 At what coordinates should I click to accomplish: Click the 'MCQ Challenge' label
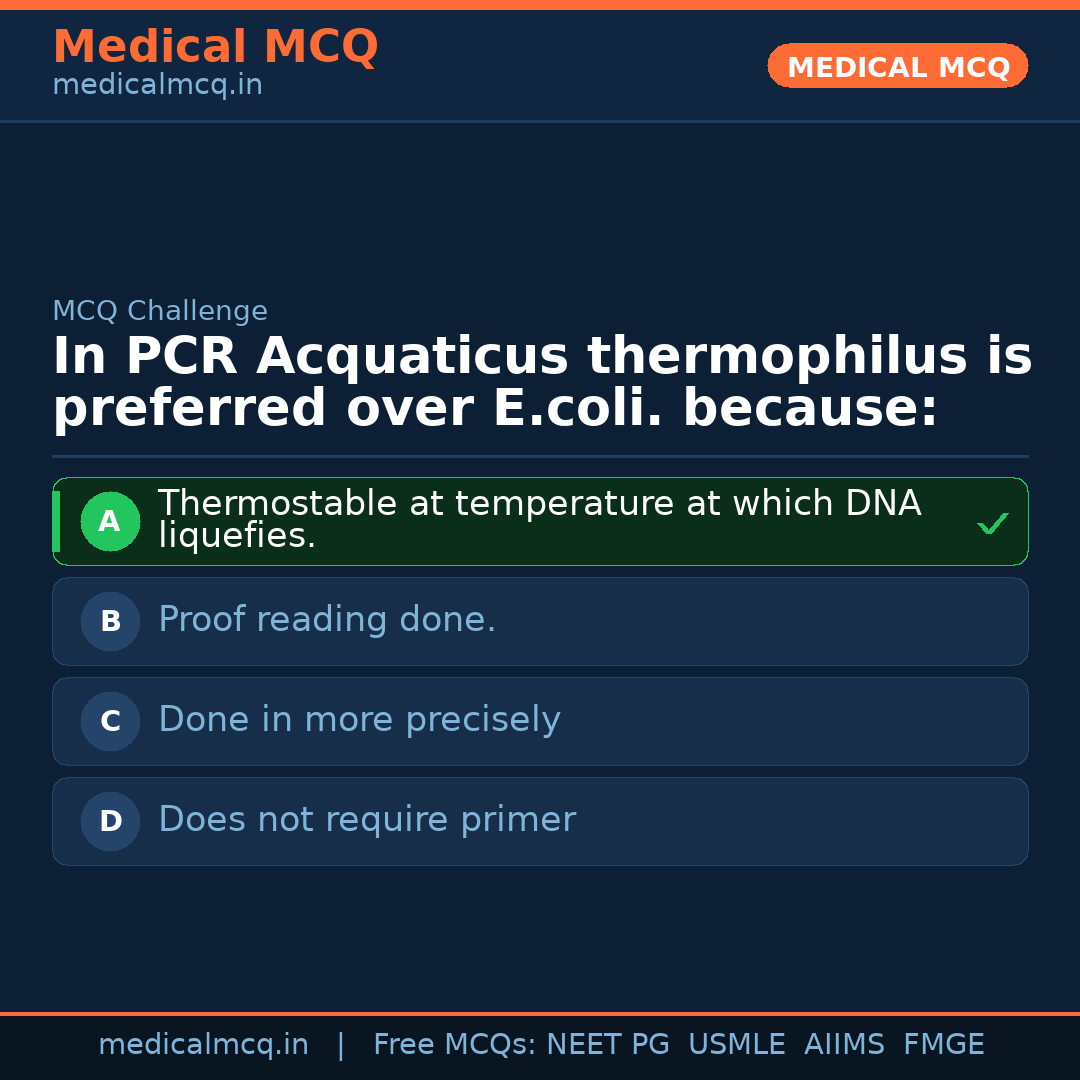tap(160, 311)
